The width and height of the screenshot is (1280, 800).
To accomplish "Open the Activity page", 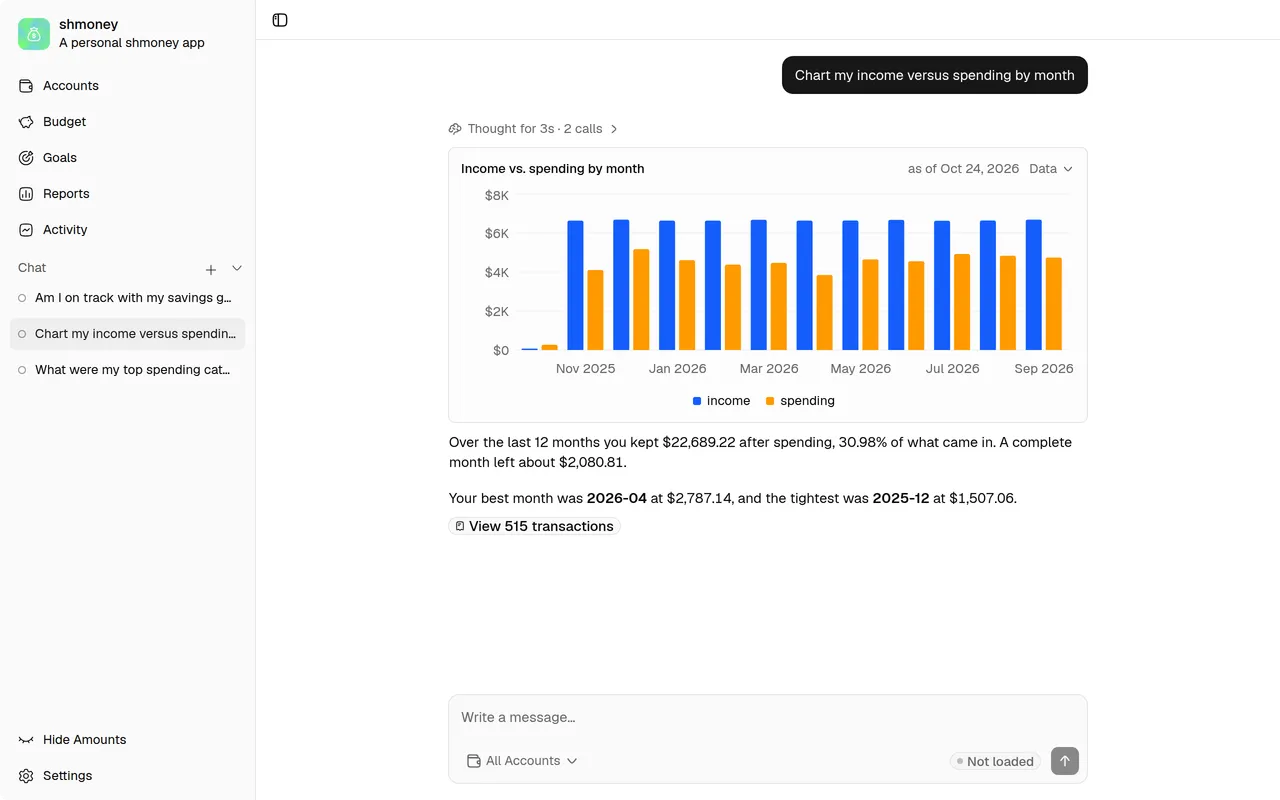I will [127, 230].
